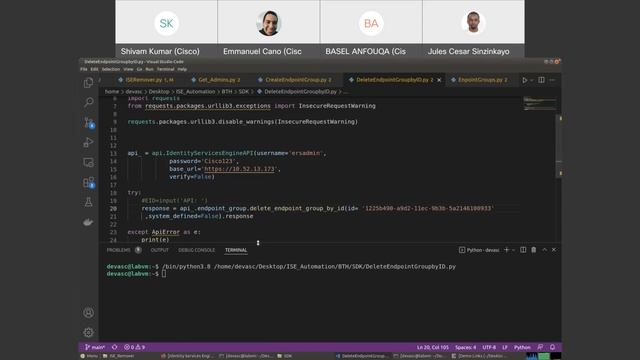
Task: Click the 'main*' git branch status item
Action: (x=95, y=347)
